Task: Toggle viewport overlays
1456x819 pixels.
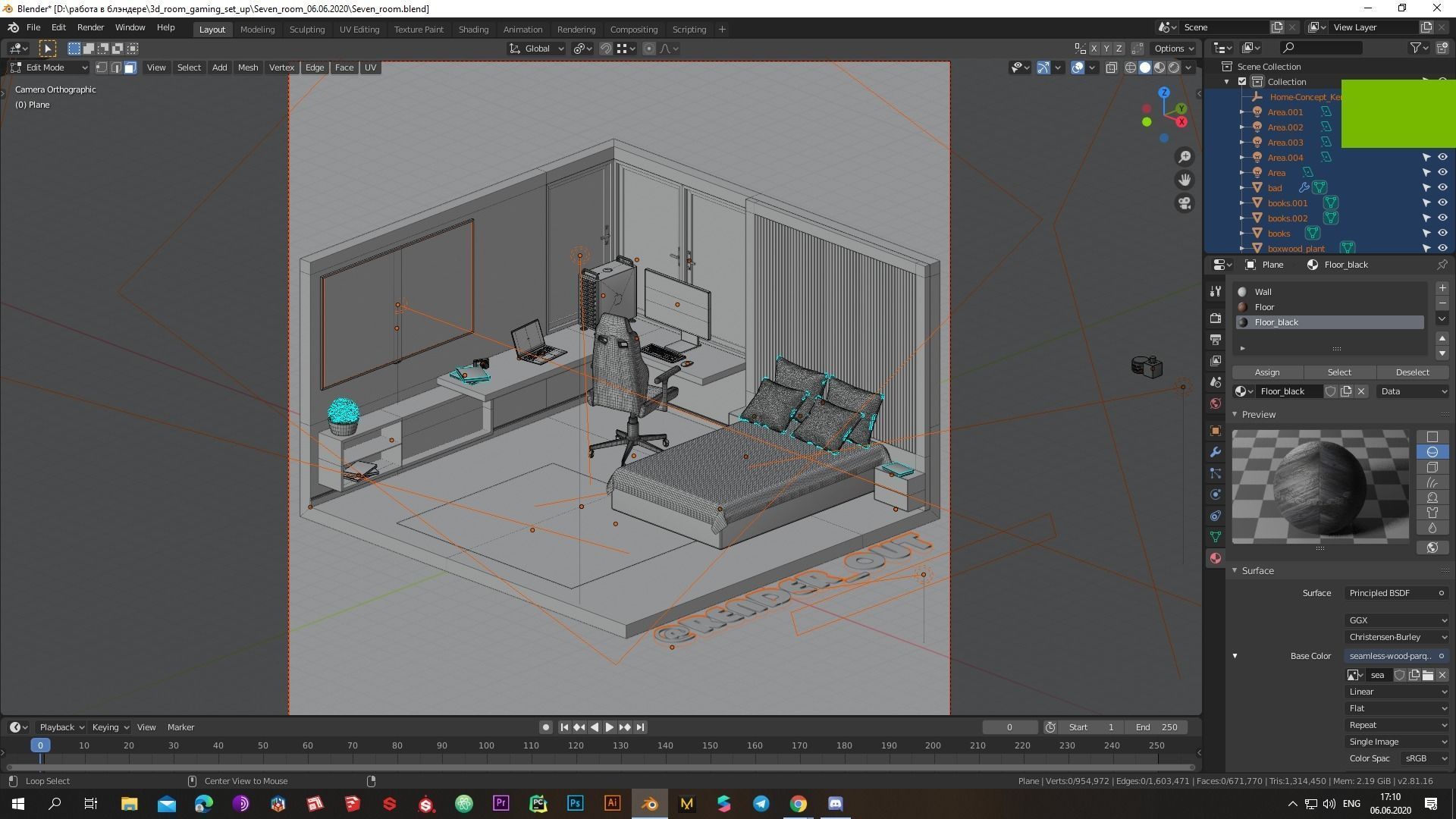Action: [1078, 67]
